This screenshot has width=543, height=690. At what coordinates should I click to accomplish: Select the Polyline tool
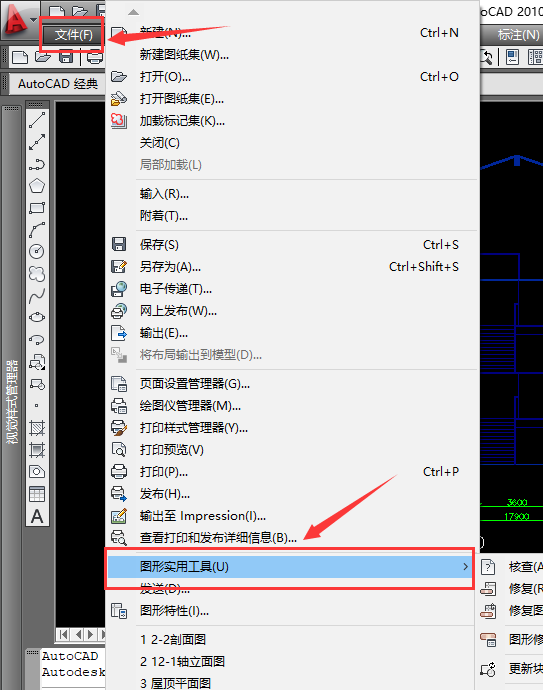pyautogui.click(x=37, y=164)
